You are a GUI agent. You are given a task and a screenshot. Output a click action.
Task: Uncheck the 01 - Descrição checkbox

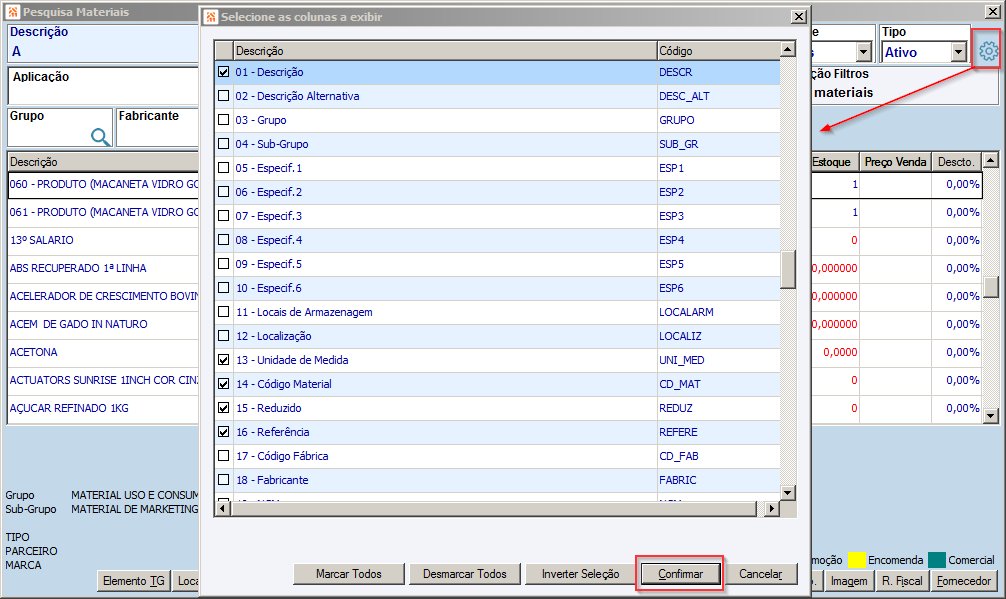[223, 72]
